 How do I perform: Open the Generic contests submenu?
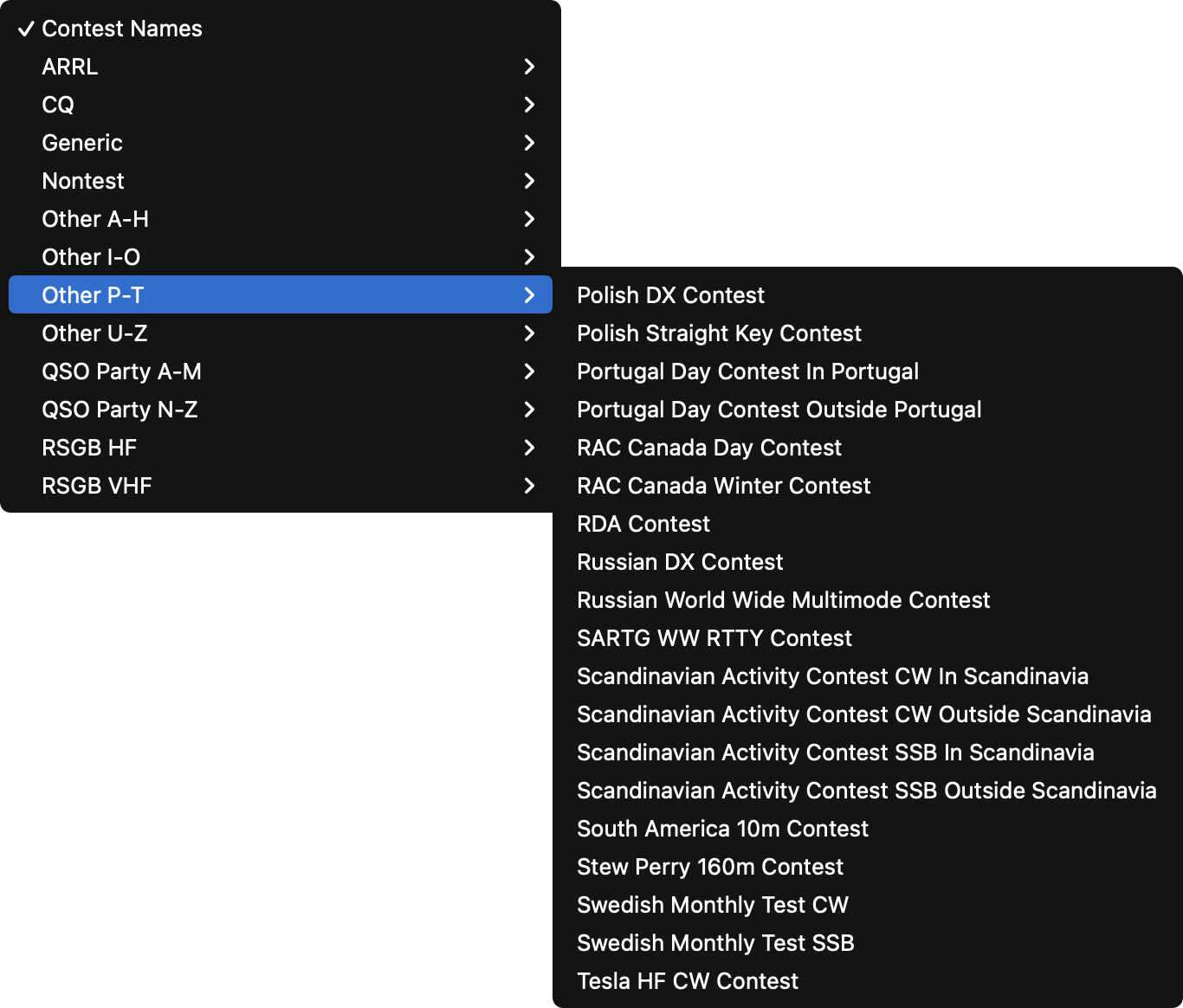tap(281, 143)
